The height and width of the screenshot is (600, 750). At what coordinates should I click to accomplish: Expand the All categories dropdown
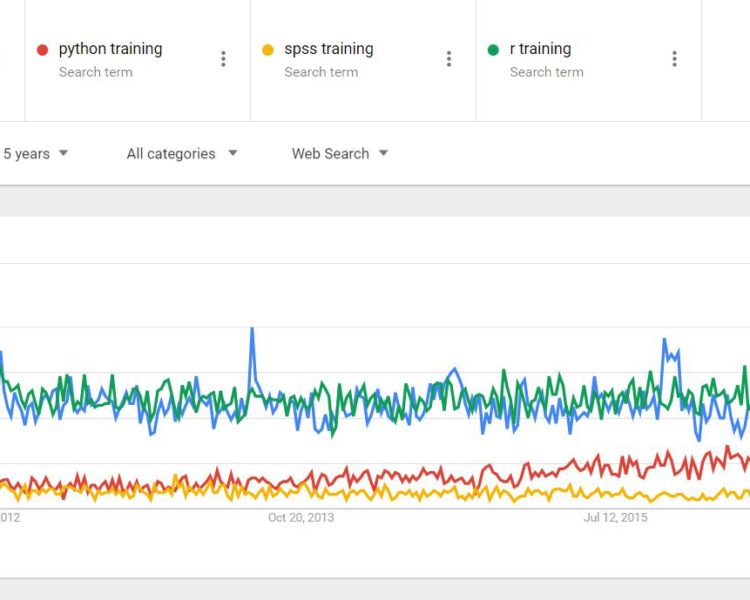pyautogui.click(x=182, y=154)
